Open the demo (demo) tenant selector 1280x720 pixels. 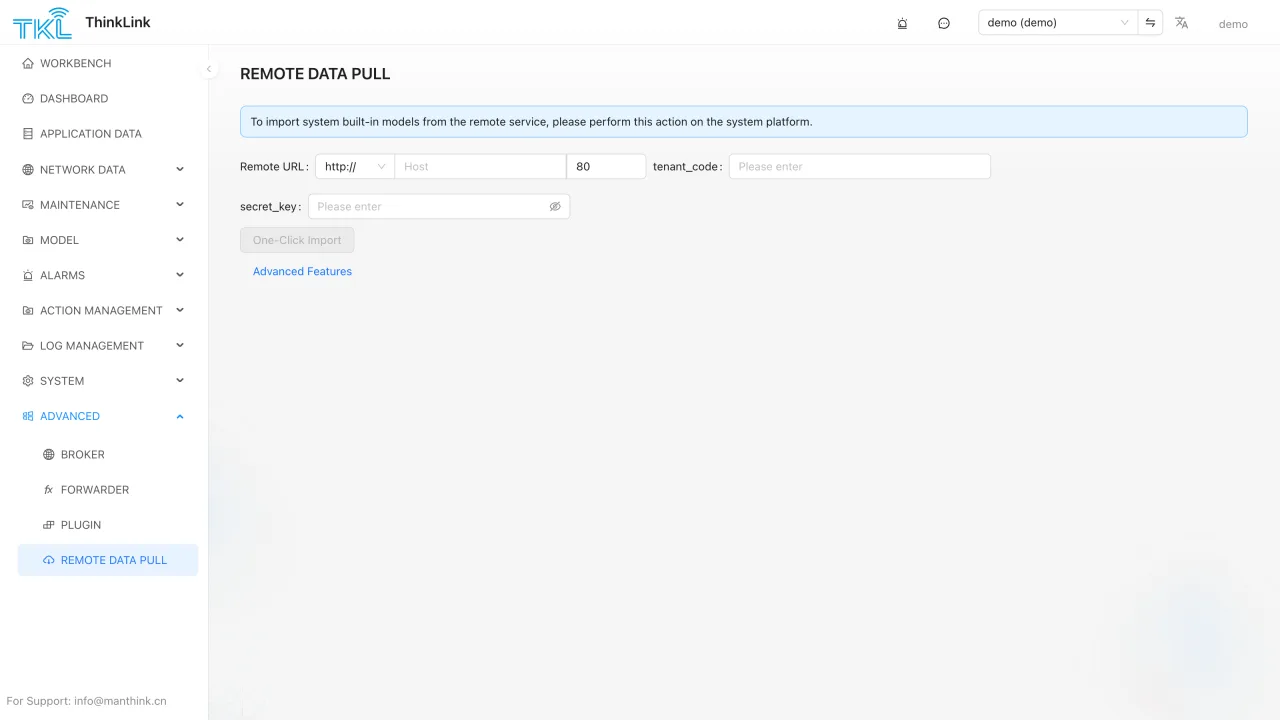[x=1058, y=23]
